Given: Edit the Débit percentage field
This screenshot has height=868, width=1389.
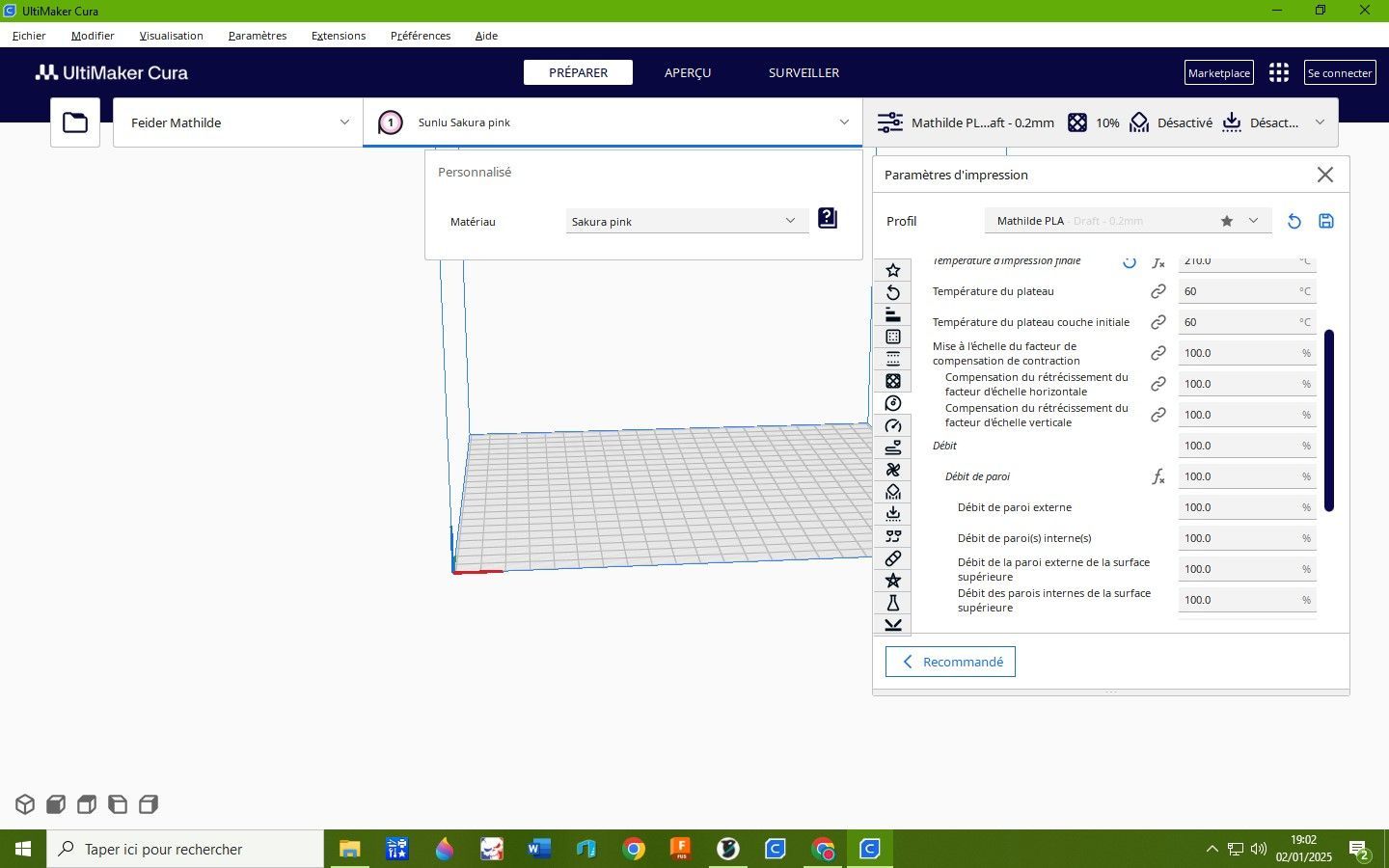Looking at the screenshot, I should point(1246,446).
